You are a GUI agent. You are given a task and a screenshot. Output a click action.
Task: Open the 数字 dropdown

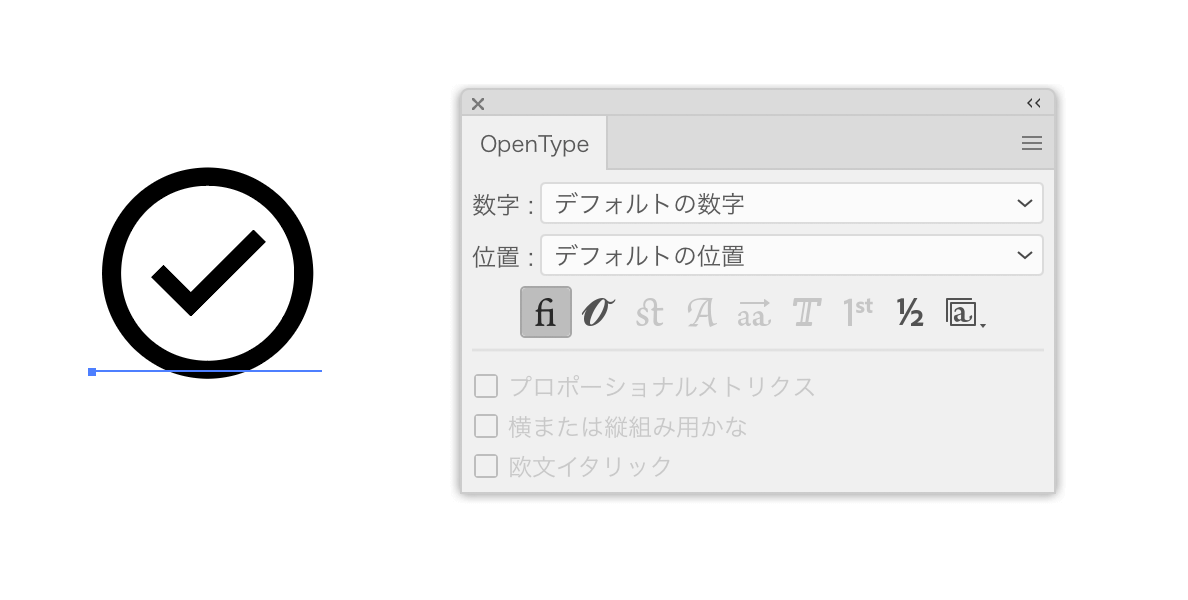click(792, 203)
